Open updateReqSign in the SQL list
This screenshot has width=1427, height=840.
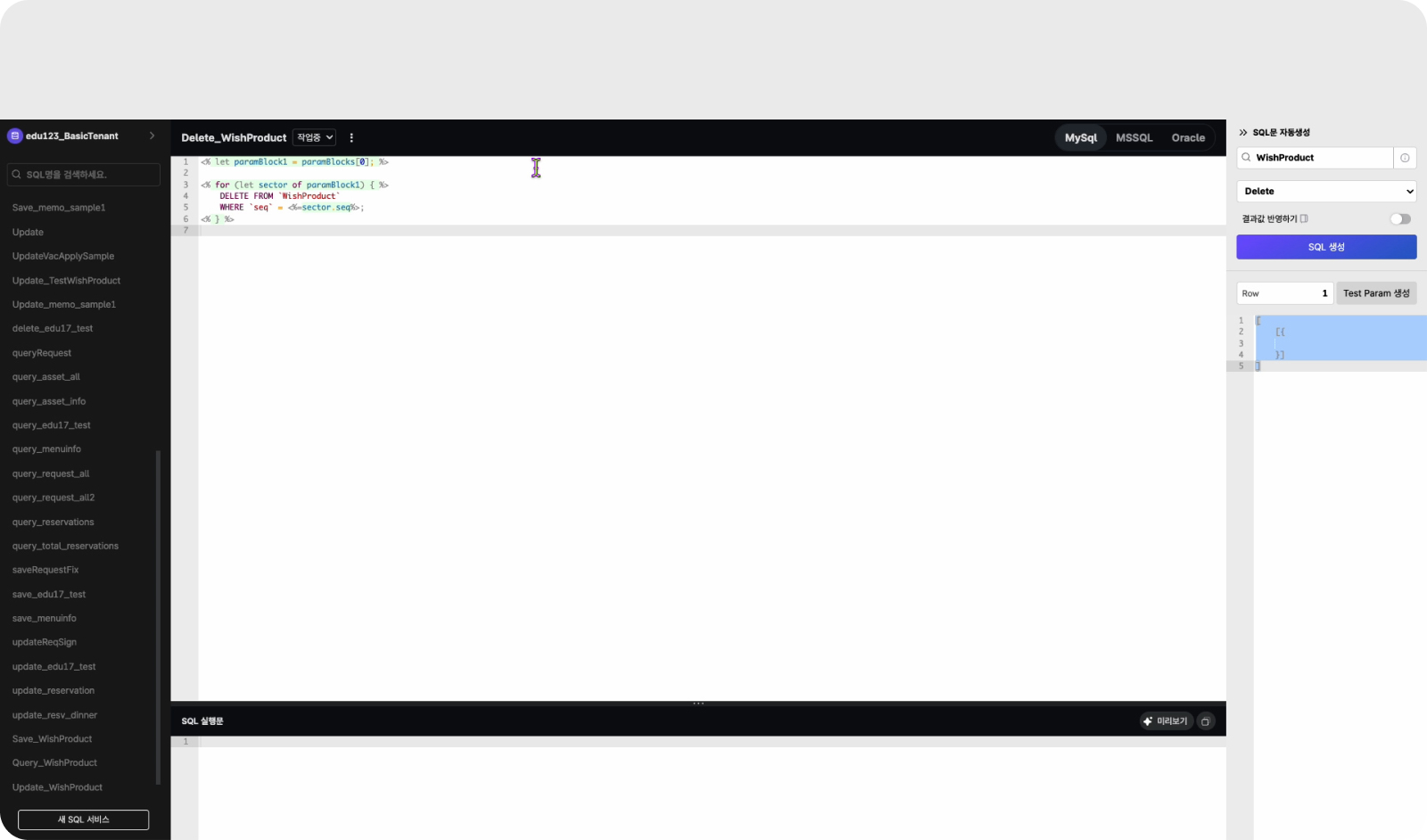tap(45, 643)
